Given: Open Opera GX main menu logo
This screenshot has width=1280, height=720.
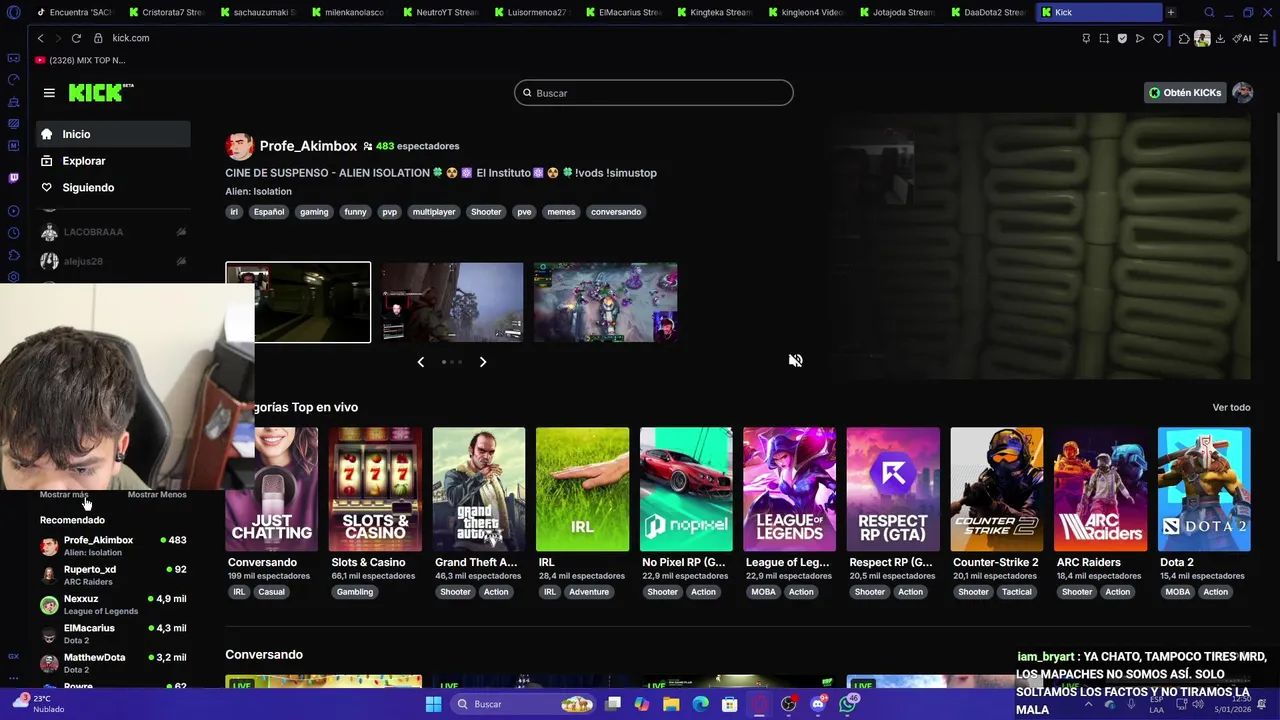Looking at the screenshot, I should click(13, 12).
